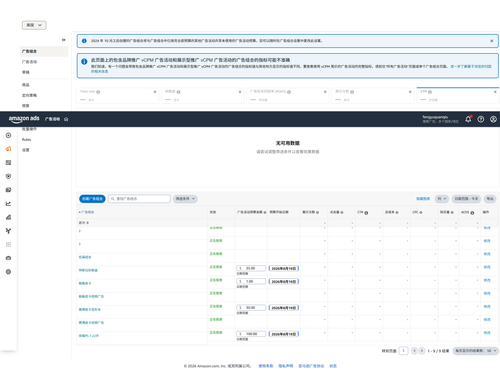This screenshot has width=500, height=374.
Task: Open the date picker in the 100.00 budget row
Action: 284,334
